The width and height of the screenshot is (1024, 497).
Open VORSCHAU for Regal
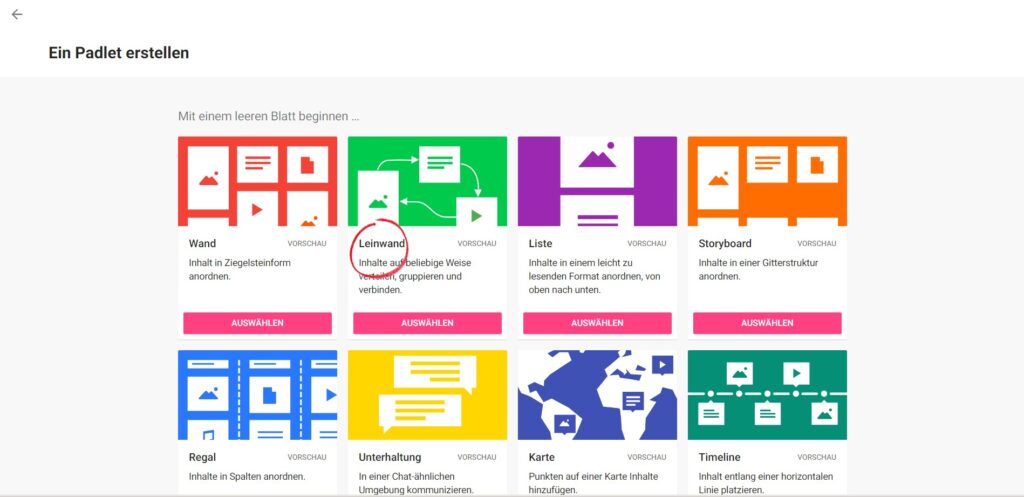pyautogui.click(x=307, y=457)
